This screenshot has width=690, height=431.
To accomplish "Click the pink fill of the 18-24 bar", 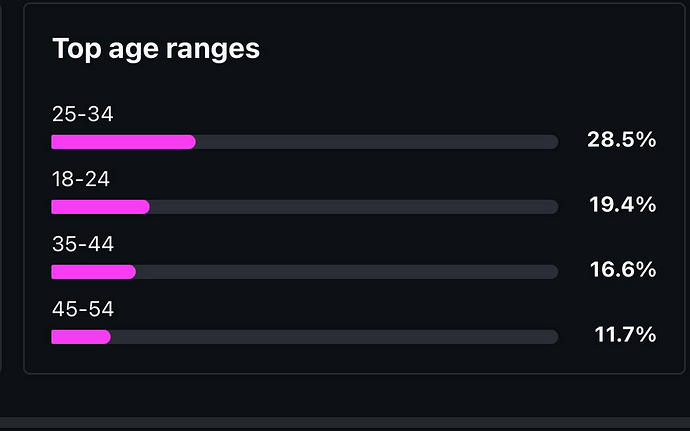I will click(x=100, y=207).
